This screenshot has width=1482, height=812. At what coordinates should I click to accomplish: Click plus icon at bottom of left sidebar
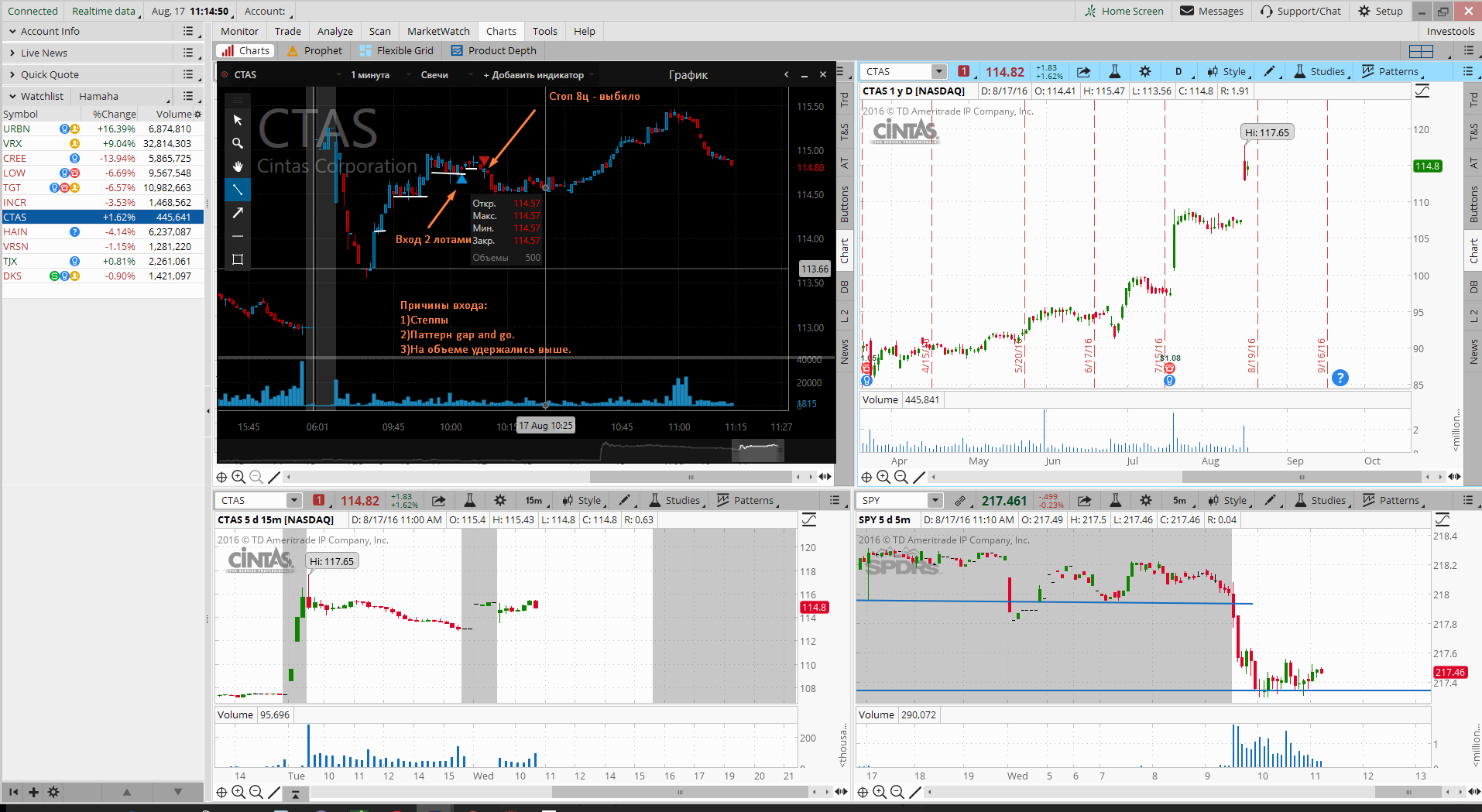[x=33, y=792]
